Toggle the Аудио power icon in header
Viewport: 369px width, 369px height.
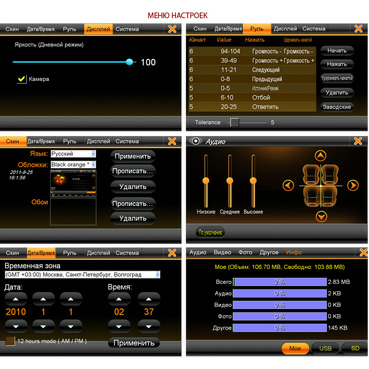click(x=196, y=141)
